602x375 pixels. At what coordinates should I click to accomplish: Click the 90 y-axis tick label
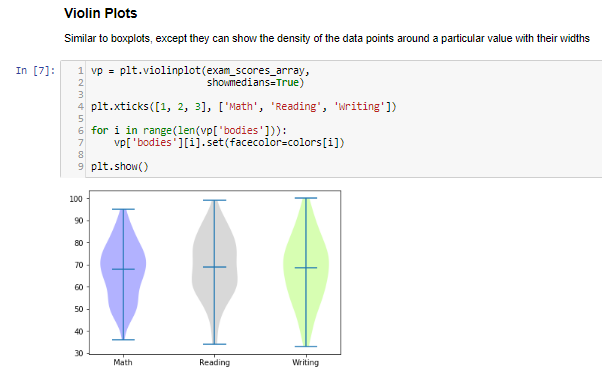coord(78,221)
